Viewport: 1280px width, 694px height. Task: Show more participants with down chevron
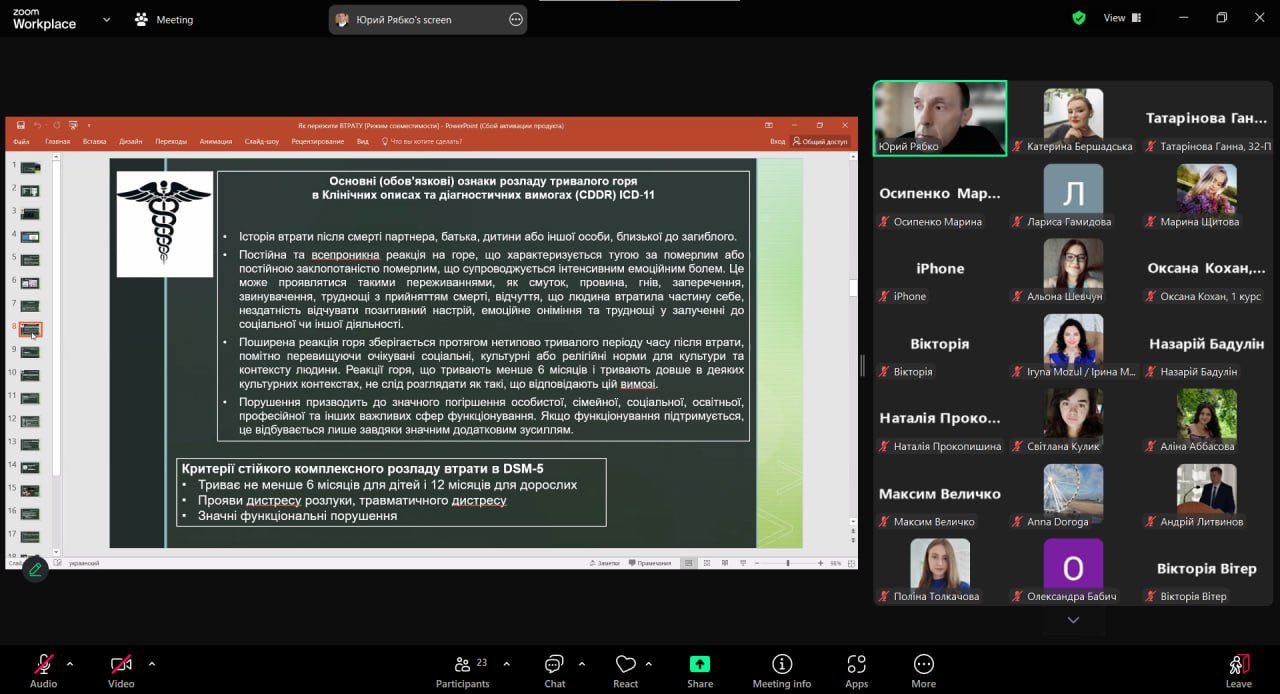[x=1073, y=620]
